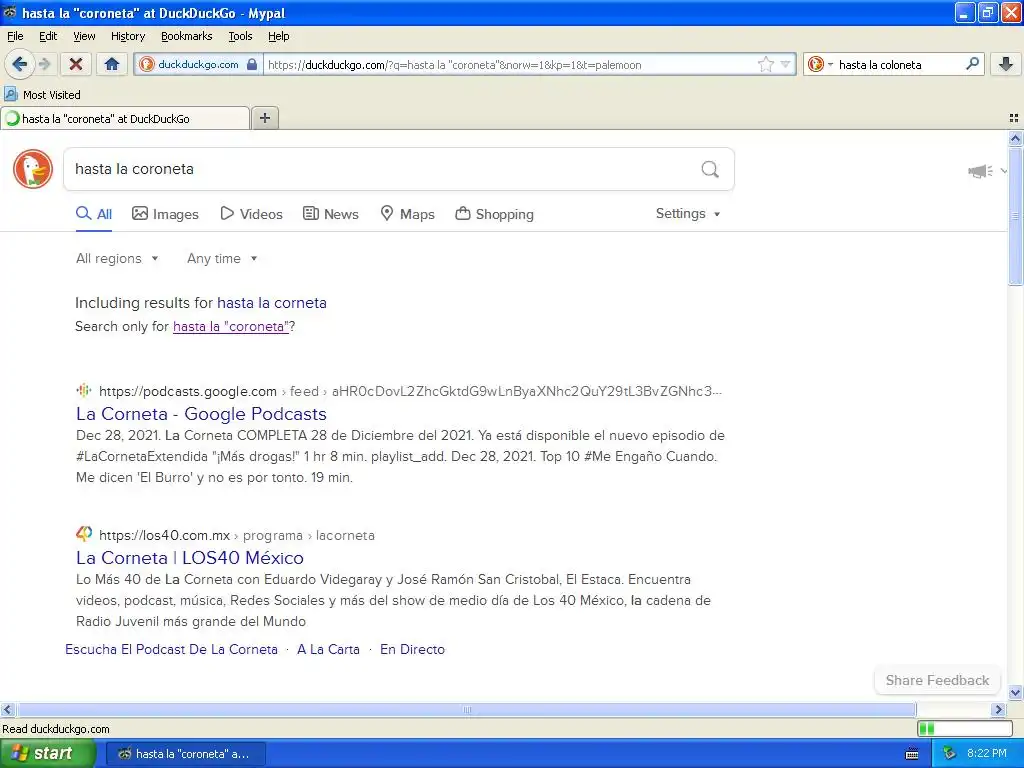This screenshot has width=1024, height=768.
Task: Select the Mypal taskbar window button
Action: 185,754
